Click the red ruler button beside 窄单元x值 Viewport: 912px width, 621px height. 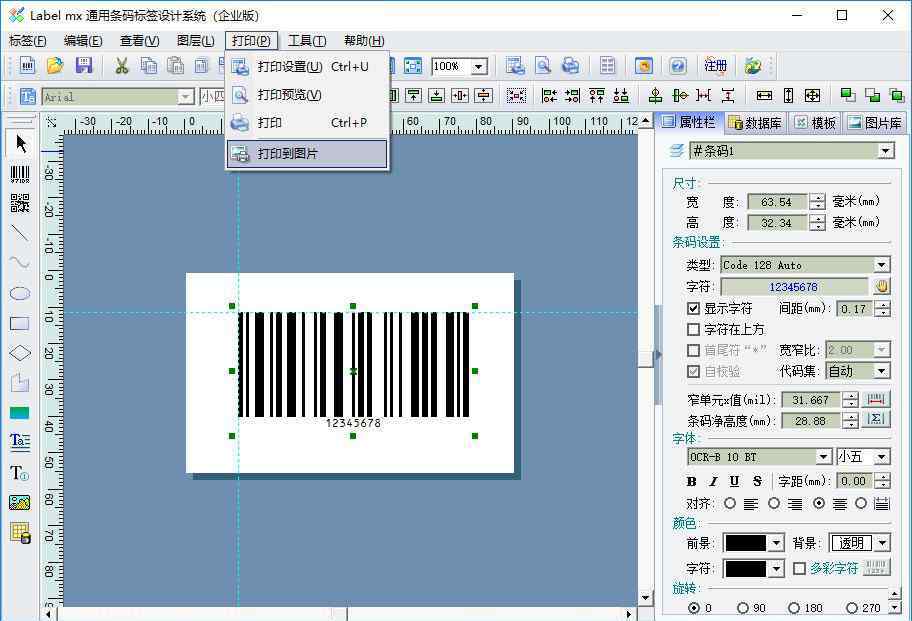(x=876, y=399)
